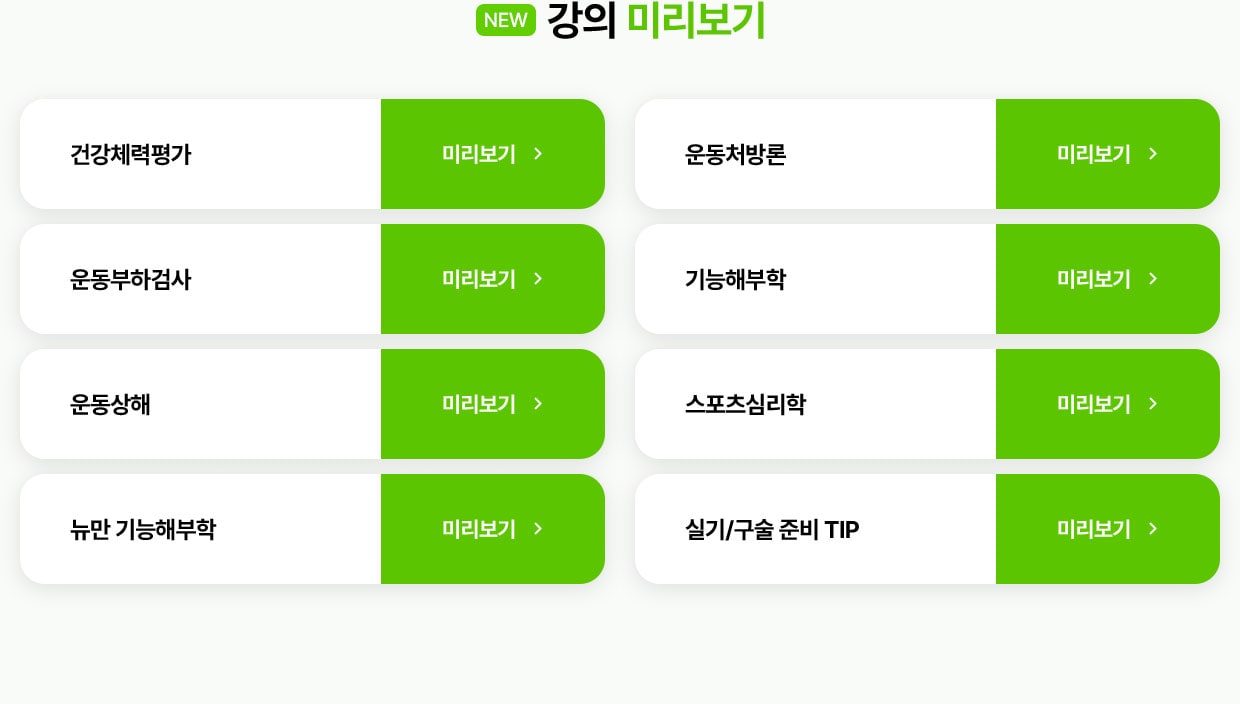Screen dimensions: 1240x704
Task: Click the chevron arrow beside 스포츠심리학 미리보기
Action: click(x=1152, y=404)
